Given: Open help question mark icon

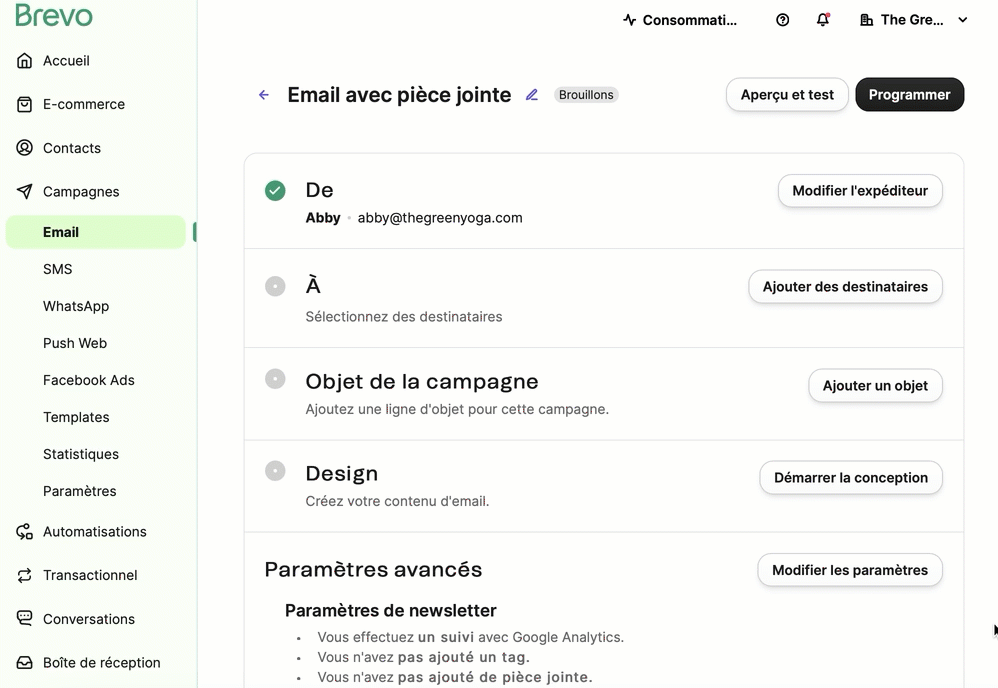Looking at the screenshot, I should tap(783, 20).
